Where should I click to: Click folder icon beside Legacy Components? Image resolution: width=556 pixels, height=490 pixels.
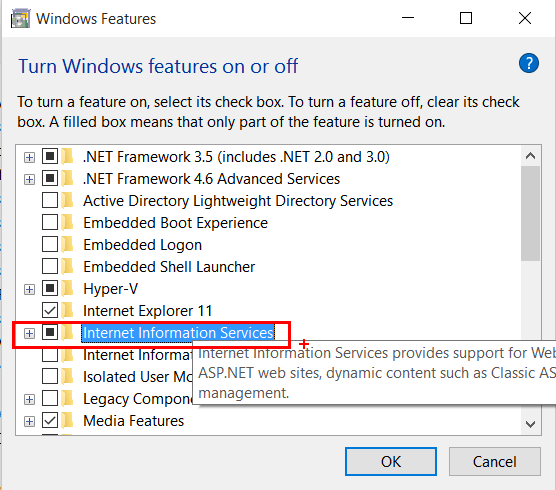pyautogui.click(x=67, y=399)
